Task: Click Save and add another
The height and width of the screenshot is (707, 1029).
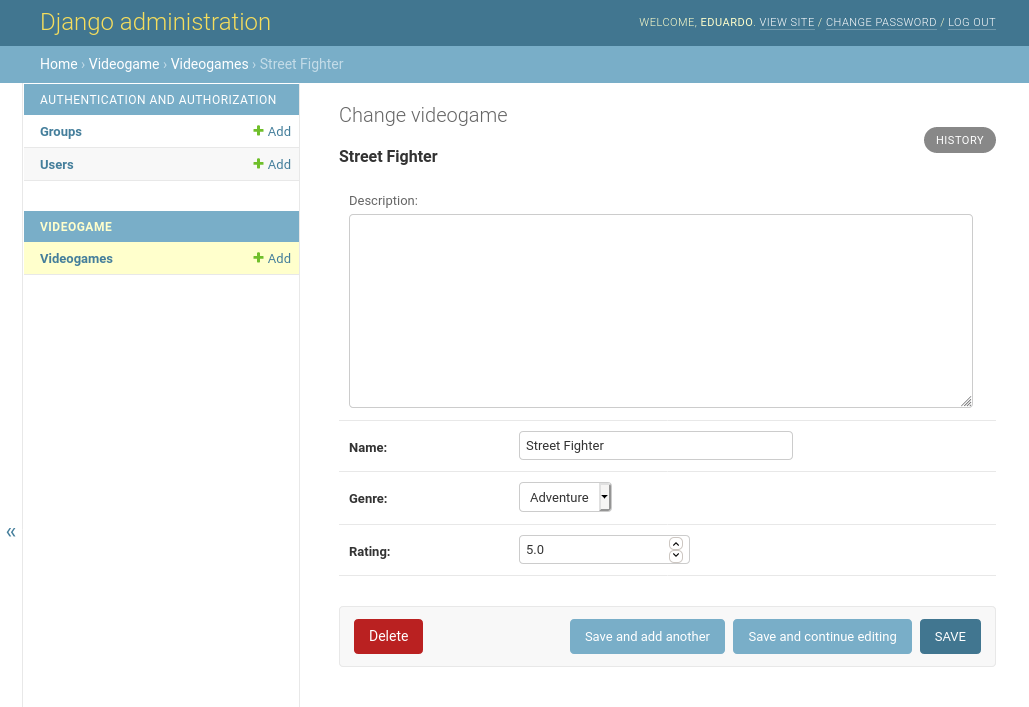Action: [x=647, y=637]
